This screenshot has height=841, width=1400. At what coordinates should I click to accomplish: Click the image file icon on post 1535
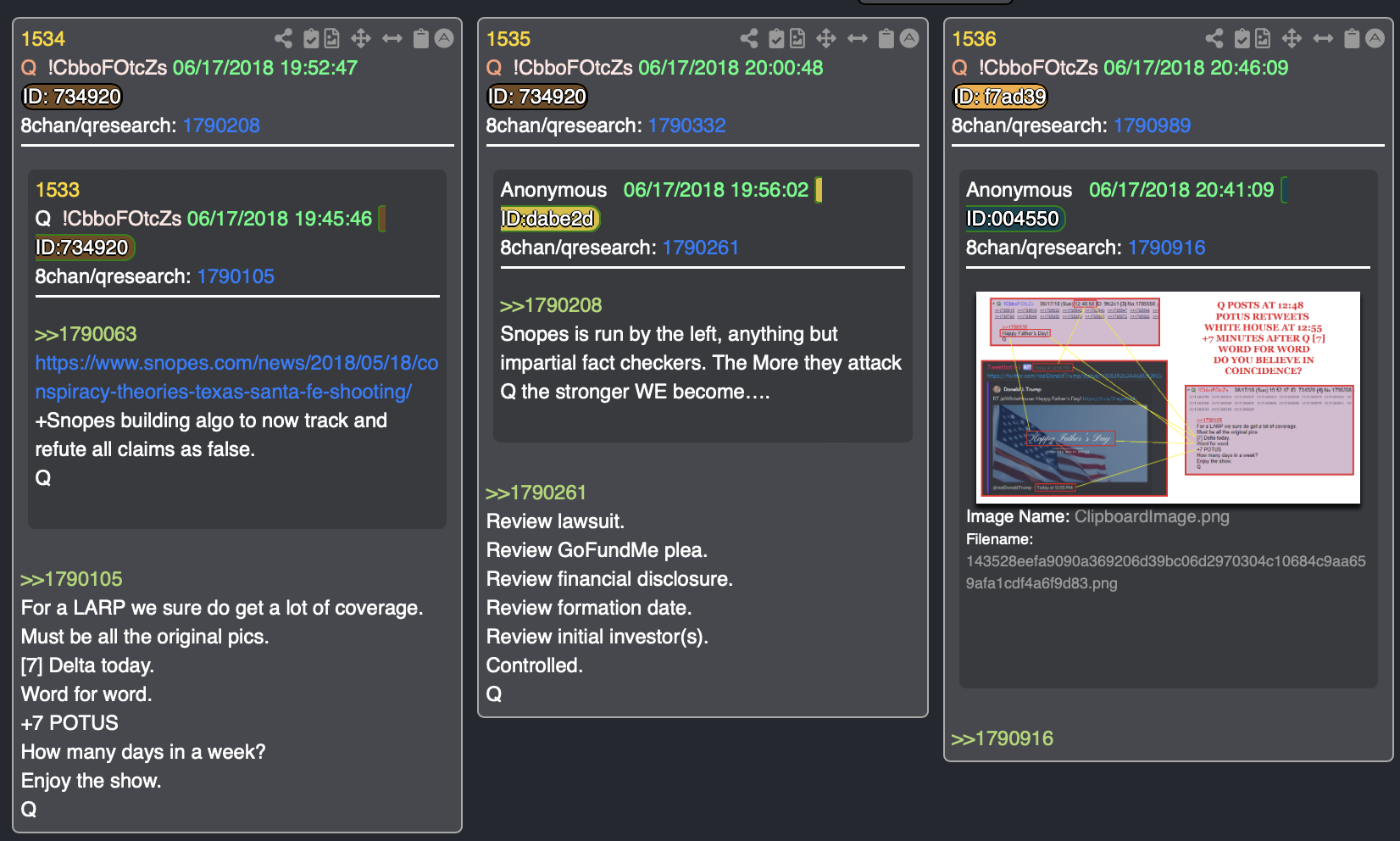coord(797,38)
